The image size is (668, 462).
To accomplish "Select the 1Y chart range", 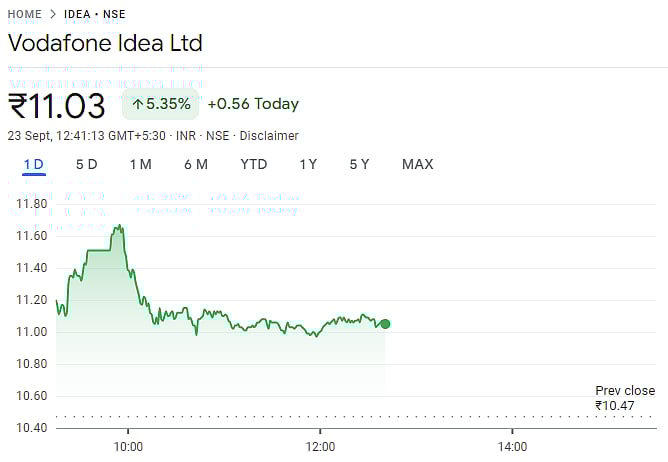I will pos(309,164).
